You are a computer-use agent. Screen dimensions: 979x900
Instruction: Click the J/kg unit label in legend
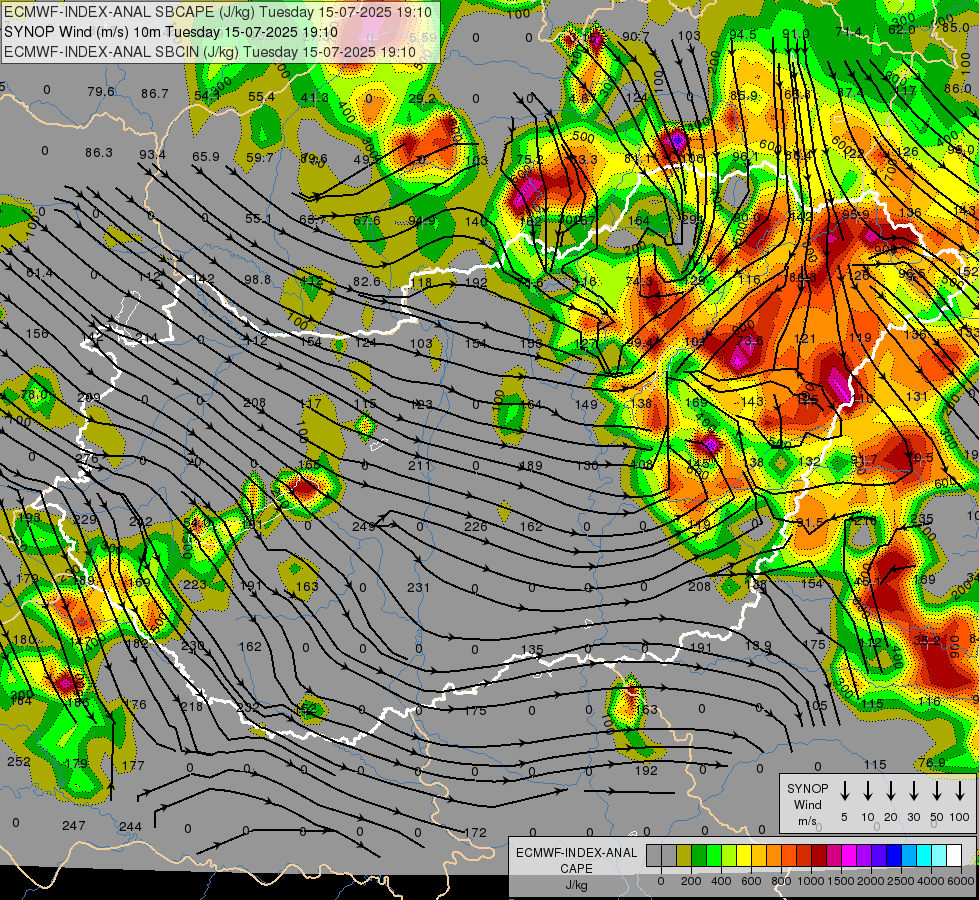click(576, 885)
